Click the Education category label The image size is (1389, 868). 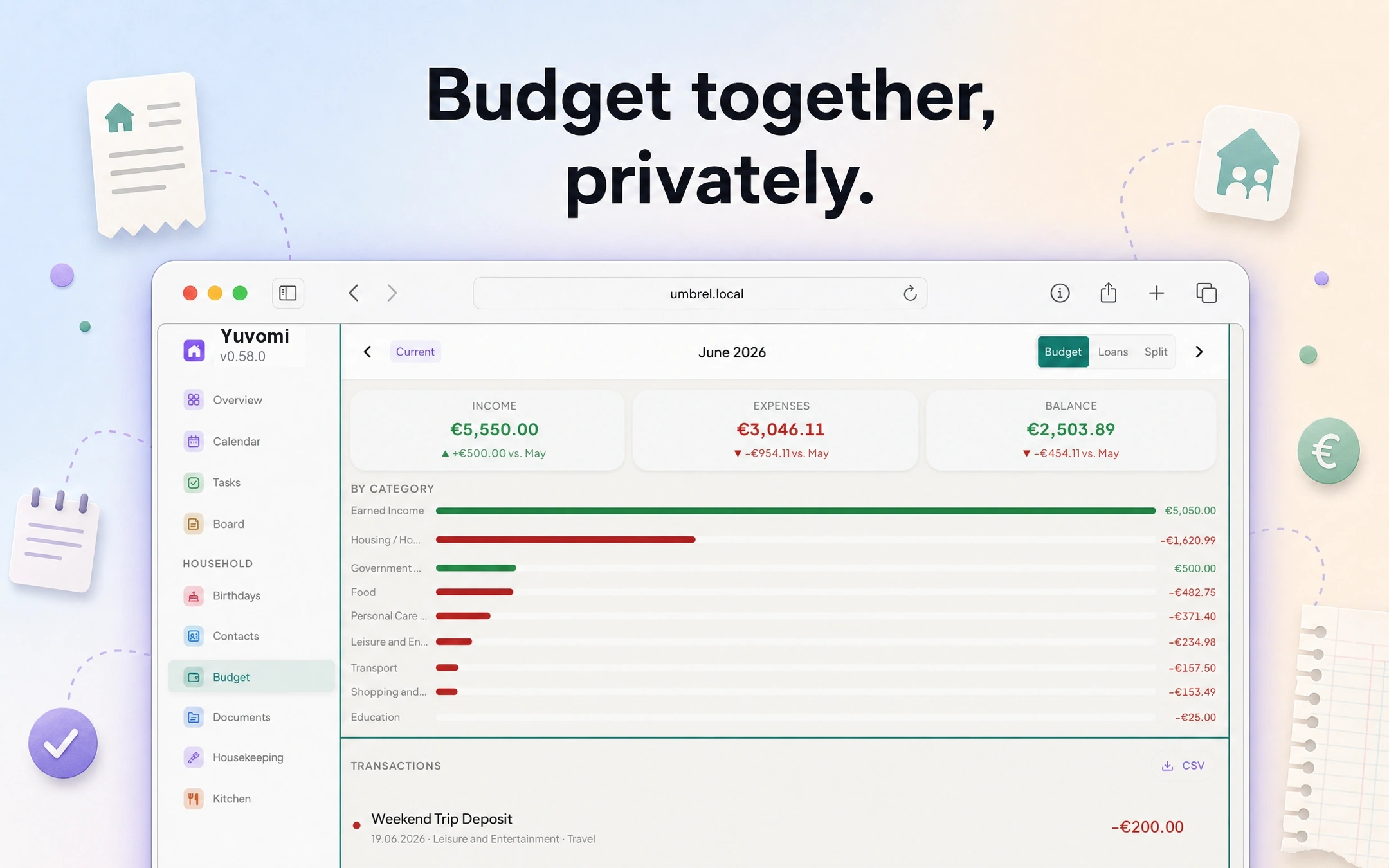point(375,717)
